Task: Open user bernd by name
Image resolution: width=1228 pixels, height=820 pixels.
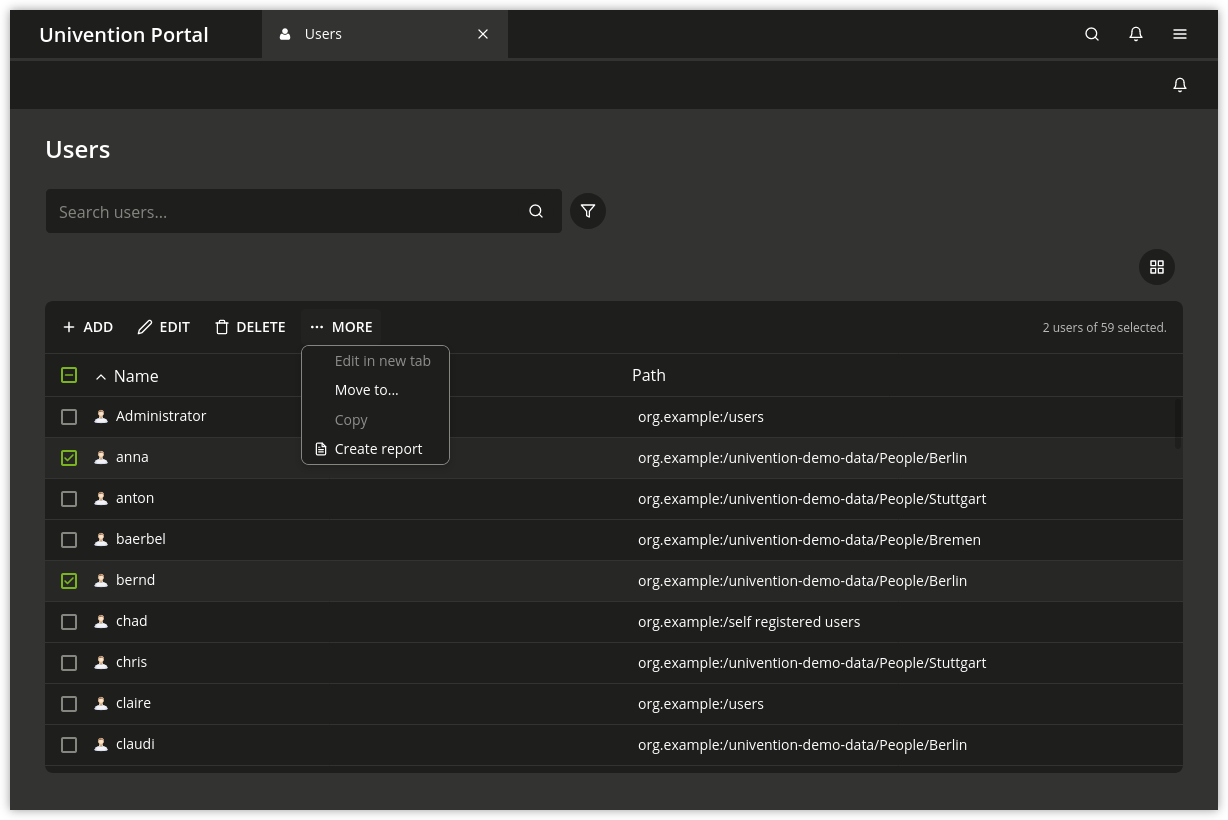Action: tap(135, 580)
